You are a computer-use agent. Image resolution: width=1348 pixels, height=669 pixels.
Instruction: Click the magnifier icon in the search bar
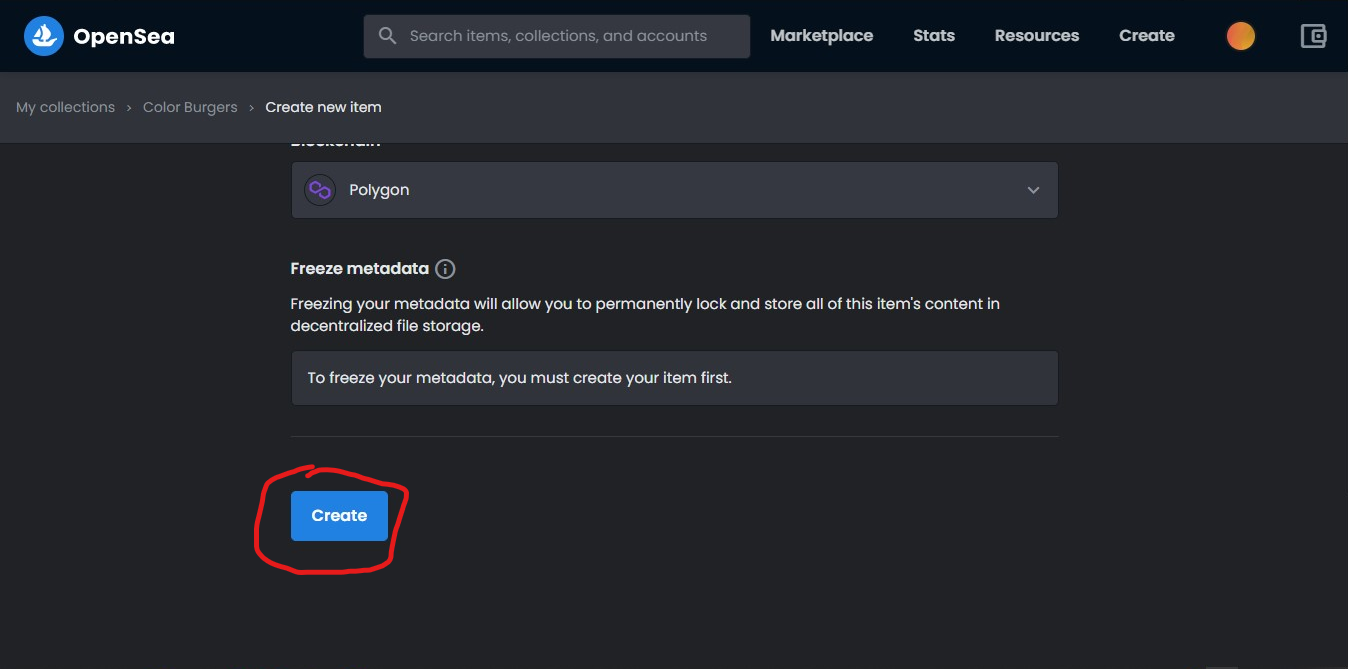coord(388,36)
